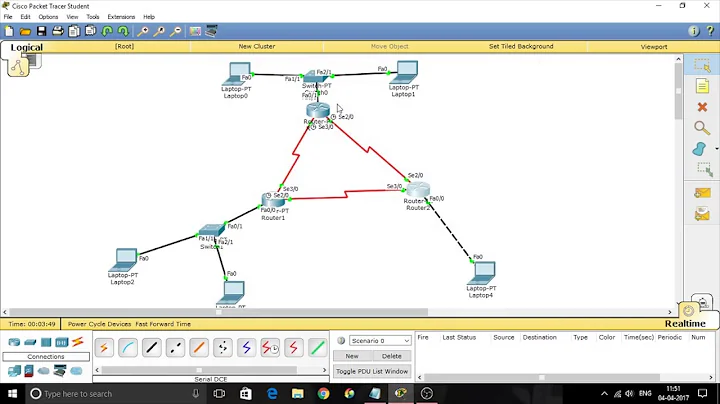The width and height of the screenshot is (720, 404).
Task: Open the Scenario 0 dropdown
Action: (380, 341)
